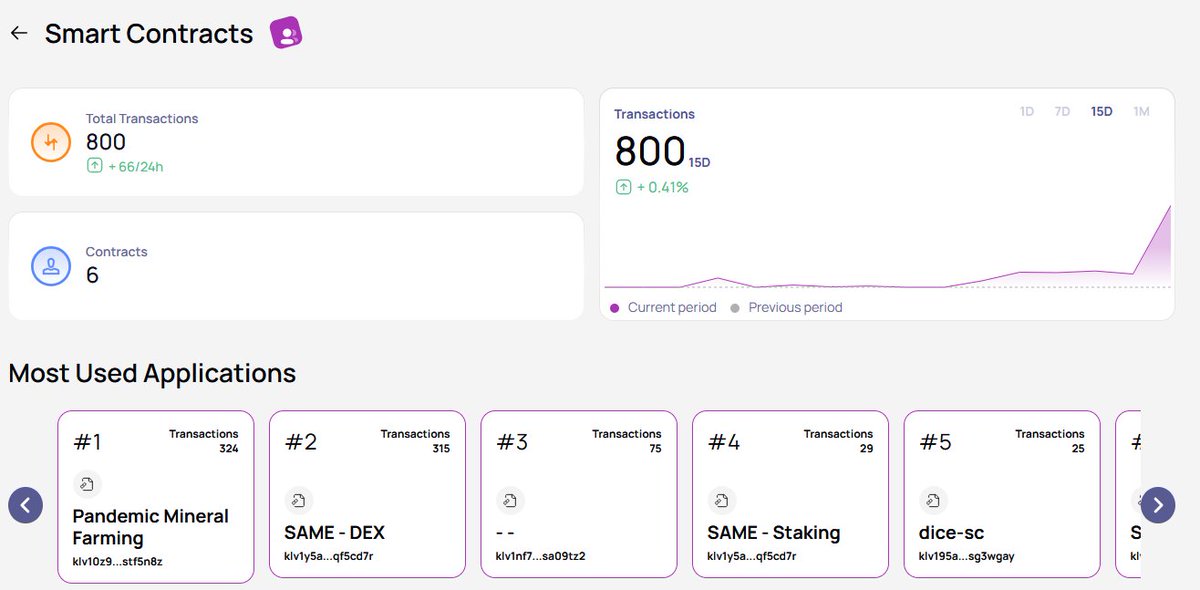Click address klv1nf7...sa09tz2
The width and height of the screenshot is (1200, 590).
[x=540, y=556]
